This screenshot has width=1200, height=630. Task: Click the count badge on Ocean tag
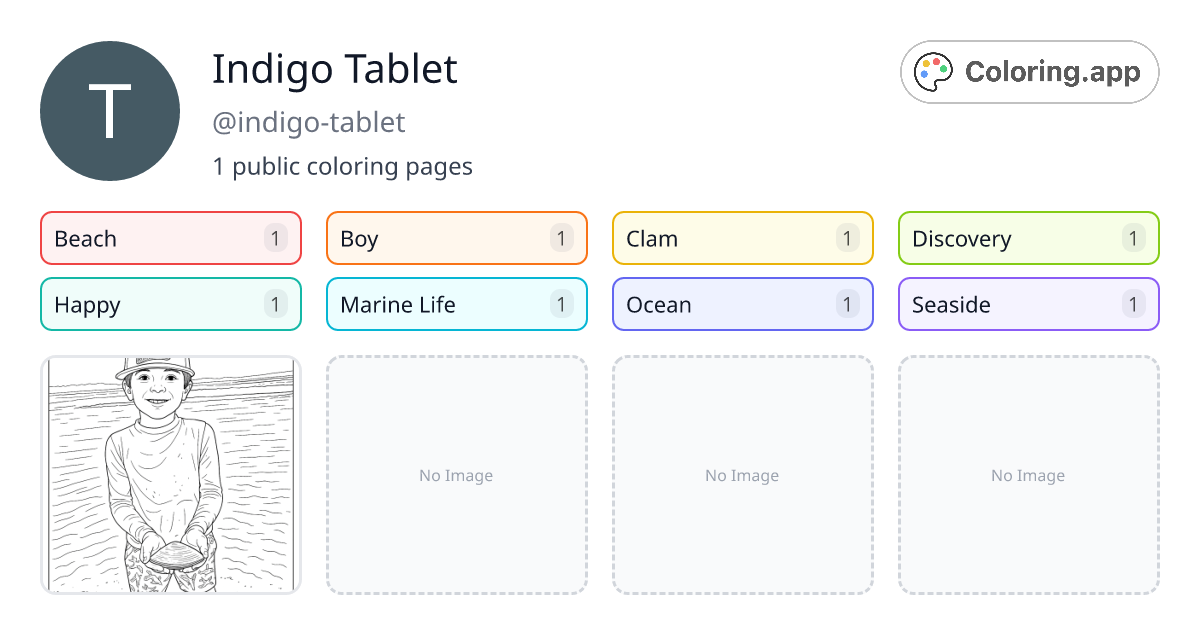point(847,304)
